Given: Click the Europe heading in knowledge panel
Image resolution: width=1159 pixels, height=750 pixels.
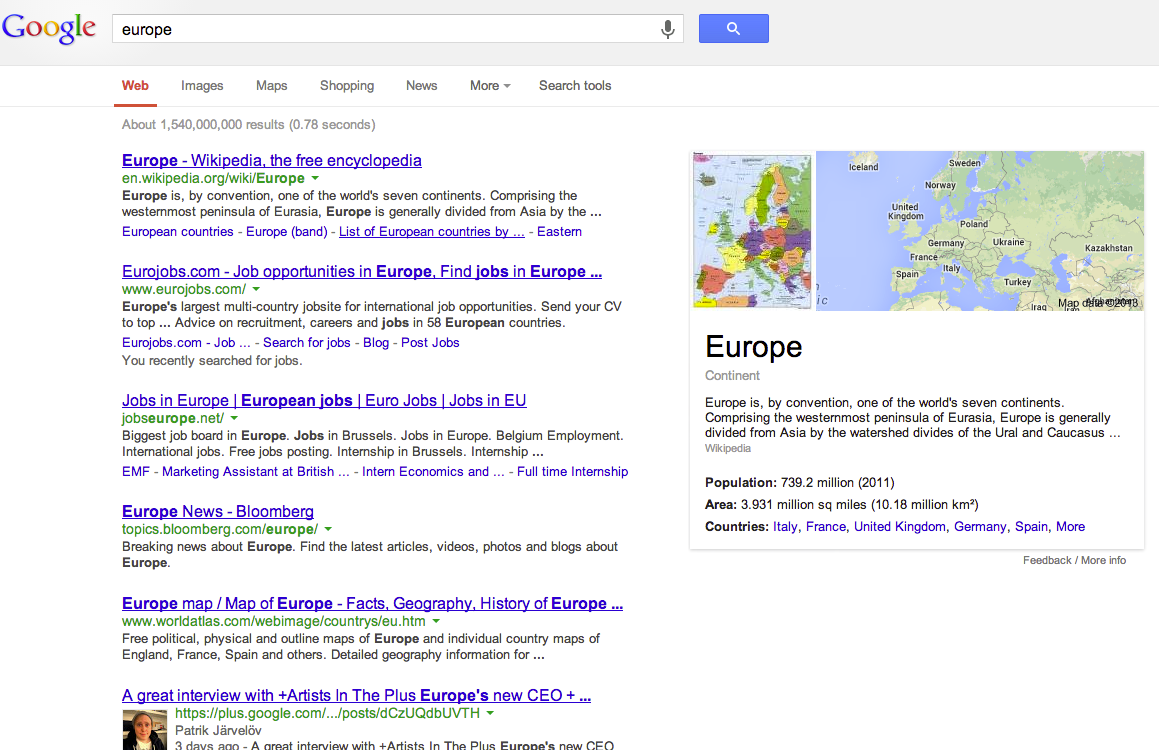Looking at the screenshot, I should 753,347.
